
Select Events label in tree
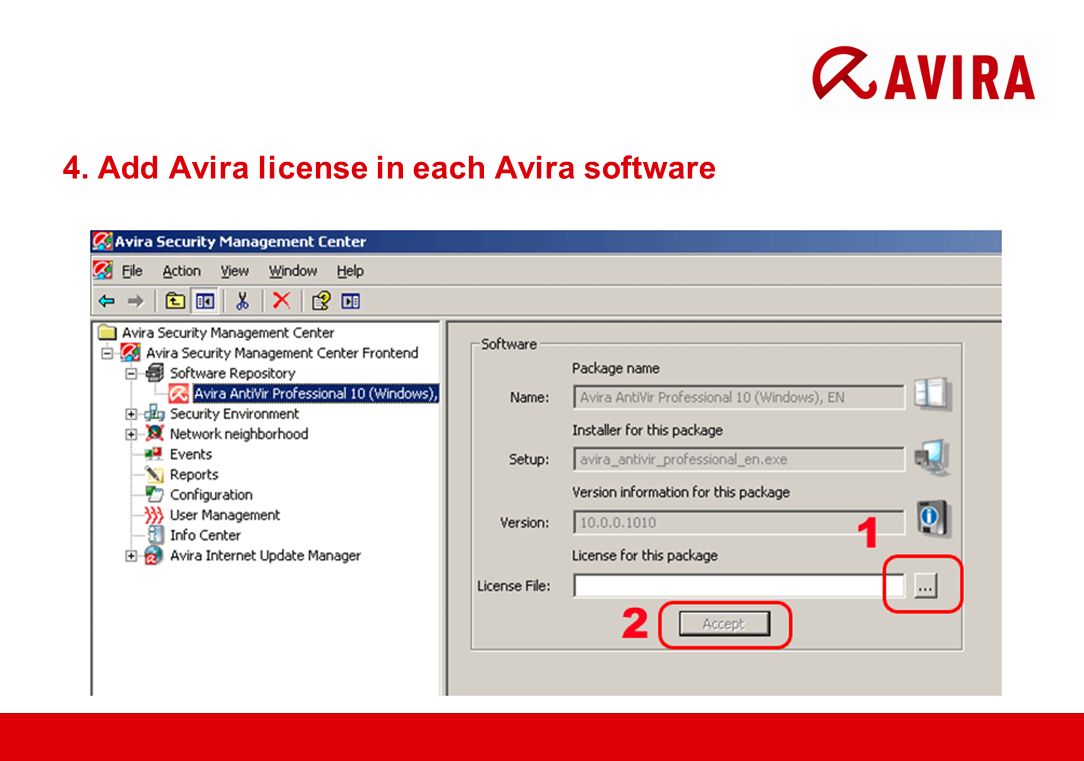pyautogui.click(x=191, y=454)
